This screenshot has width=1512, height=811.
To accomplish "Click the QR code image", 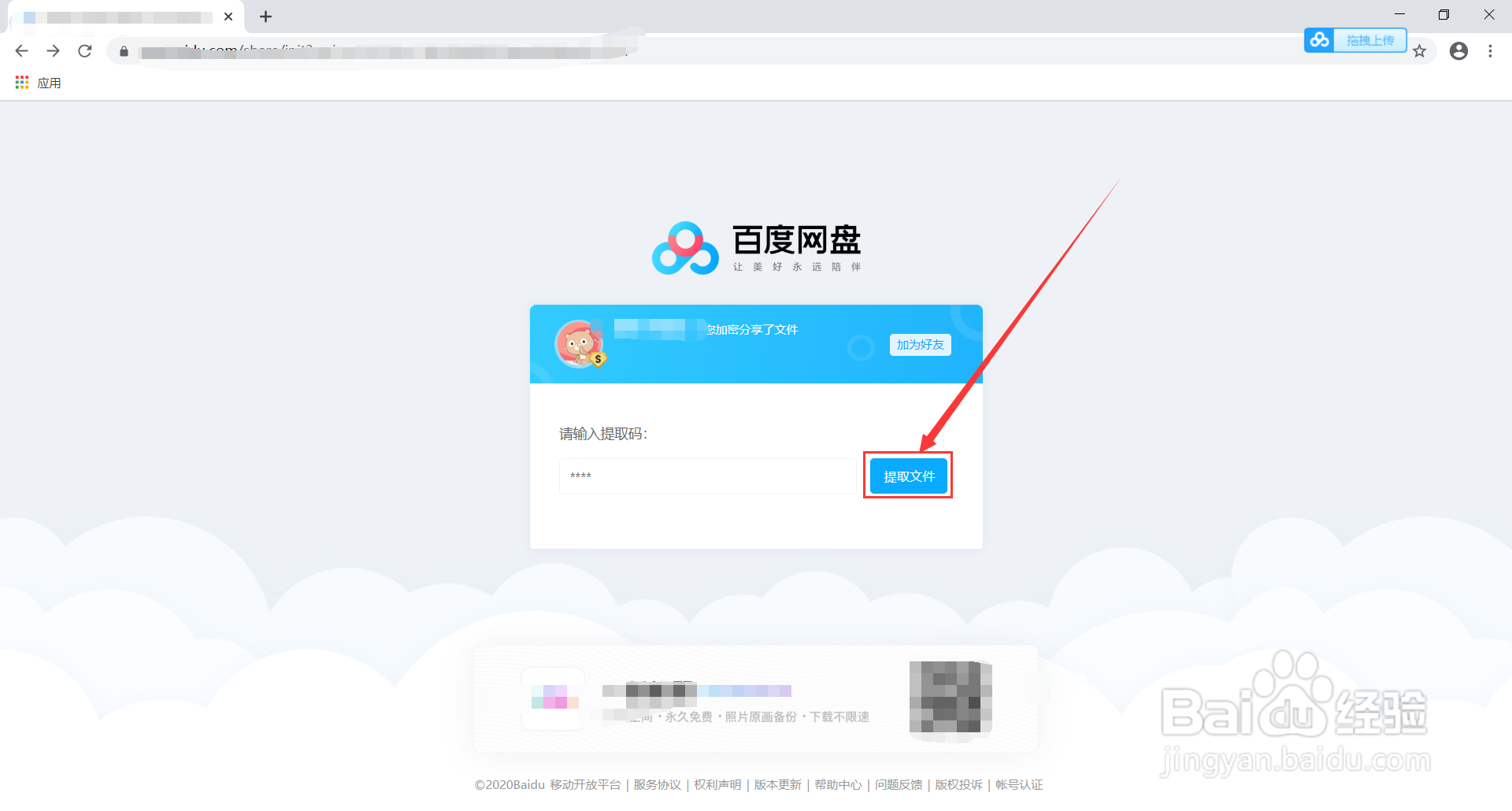I will coord(950,698).
